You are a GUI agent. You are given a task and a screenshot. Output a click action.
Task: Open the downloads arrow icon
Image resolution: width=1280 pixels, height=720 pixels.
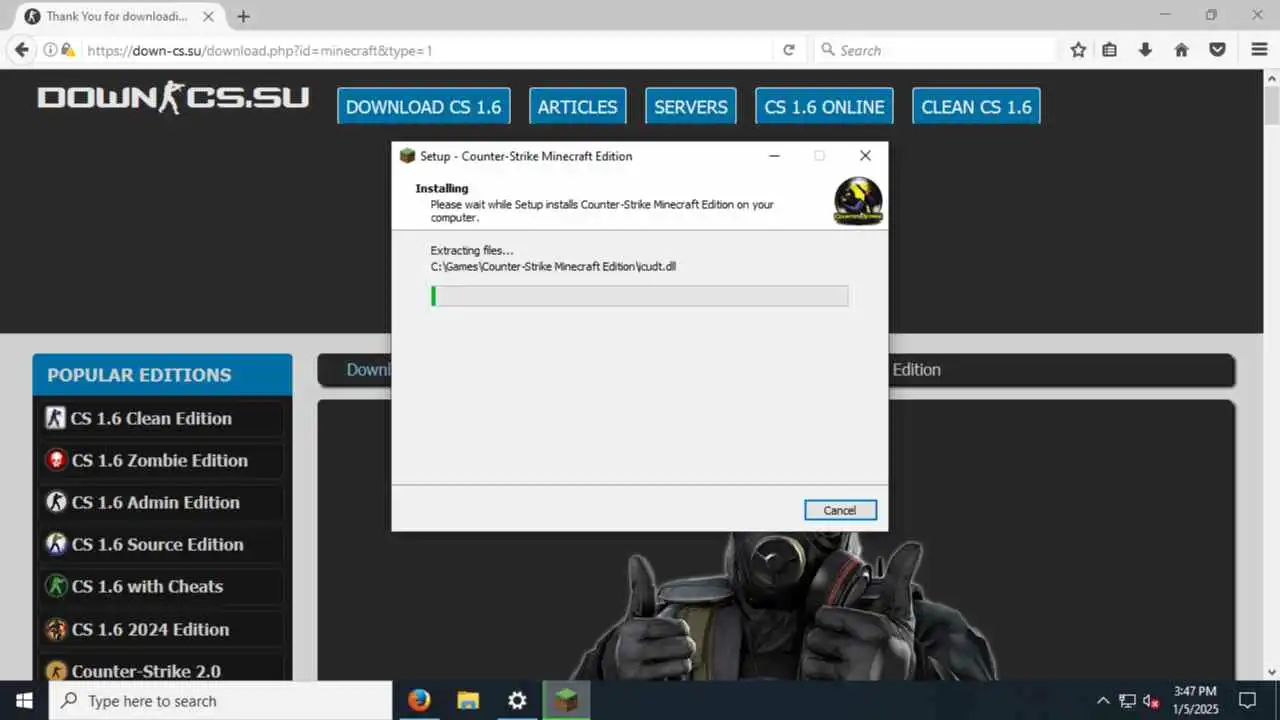pos(1146,50)
